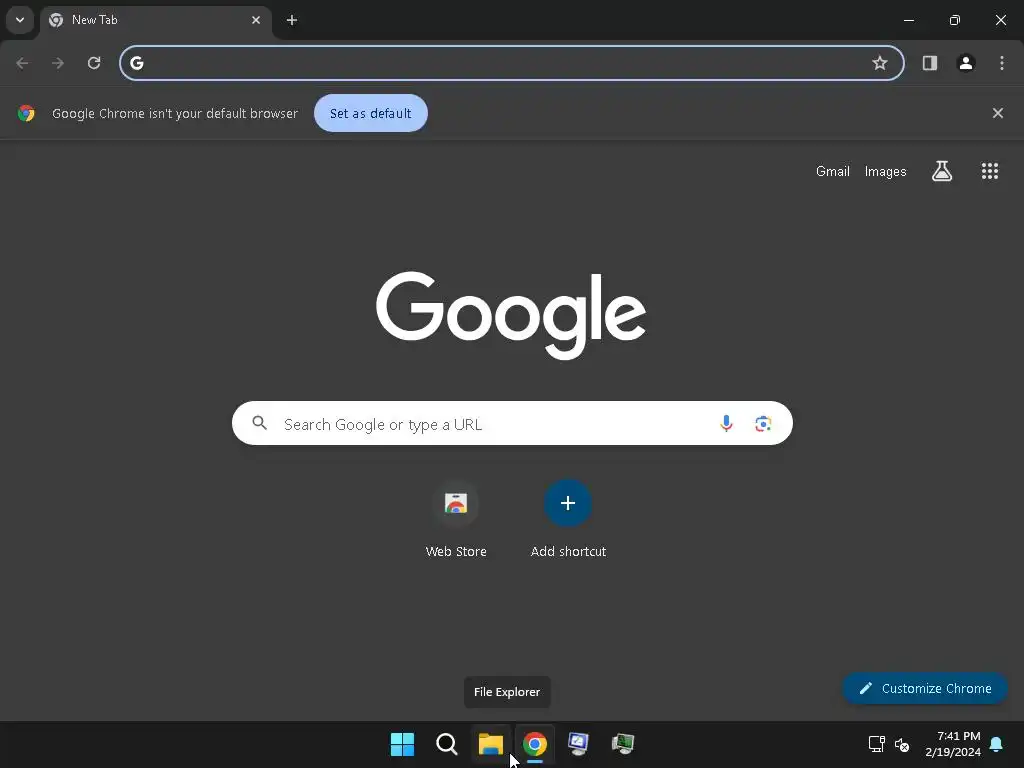
Task: Open a new tab with plus button
Action: click(292, 20)
